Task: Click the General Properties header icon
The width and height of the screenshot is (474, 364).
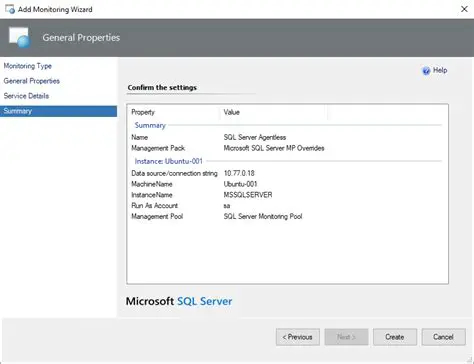Action: point(20,37)
